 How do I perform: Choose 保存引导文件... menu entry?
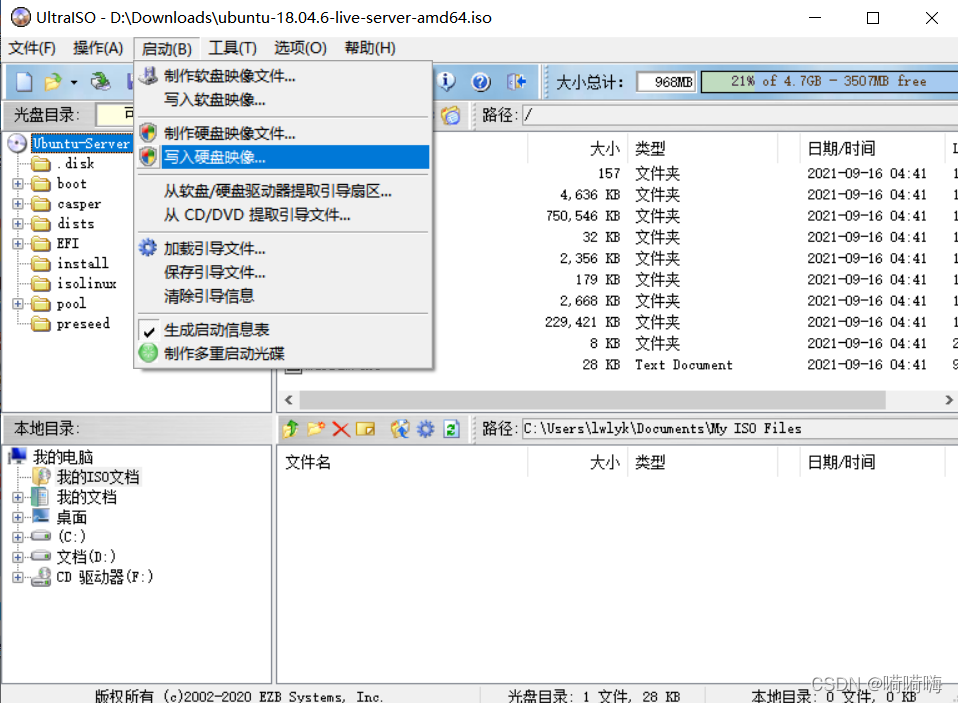283,272
